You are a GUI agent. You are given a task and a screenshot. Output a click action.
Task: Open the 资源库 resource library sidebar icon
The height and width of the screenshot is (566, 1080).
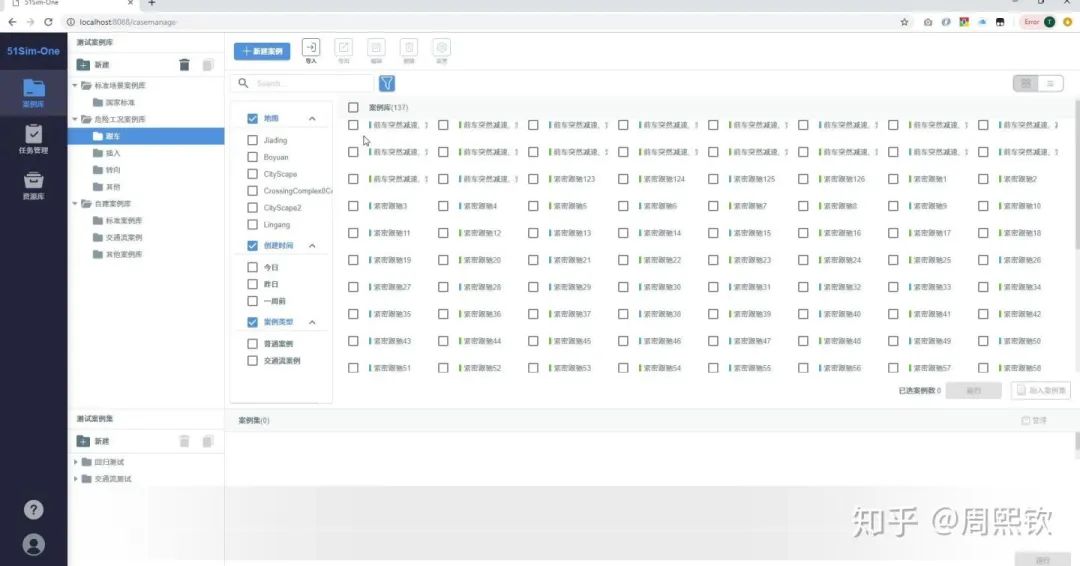33,185
